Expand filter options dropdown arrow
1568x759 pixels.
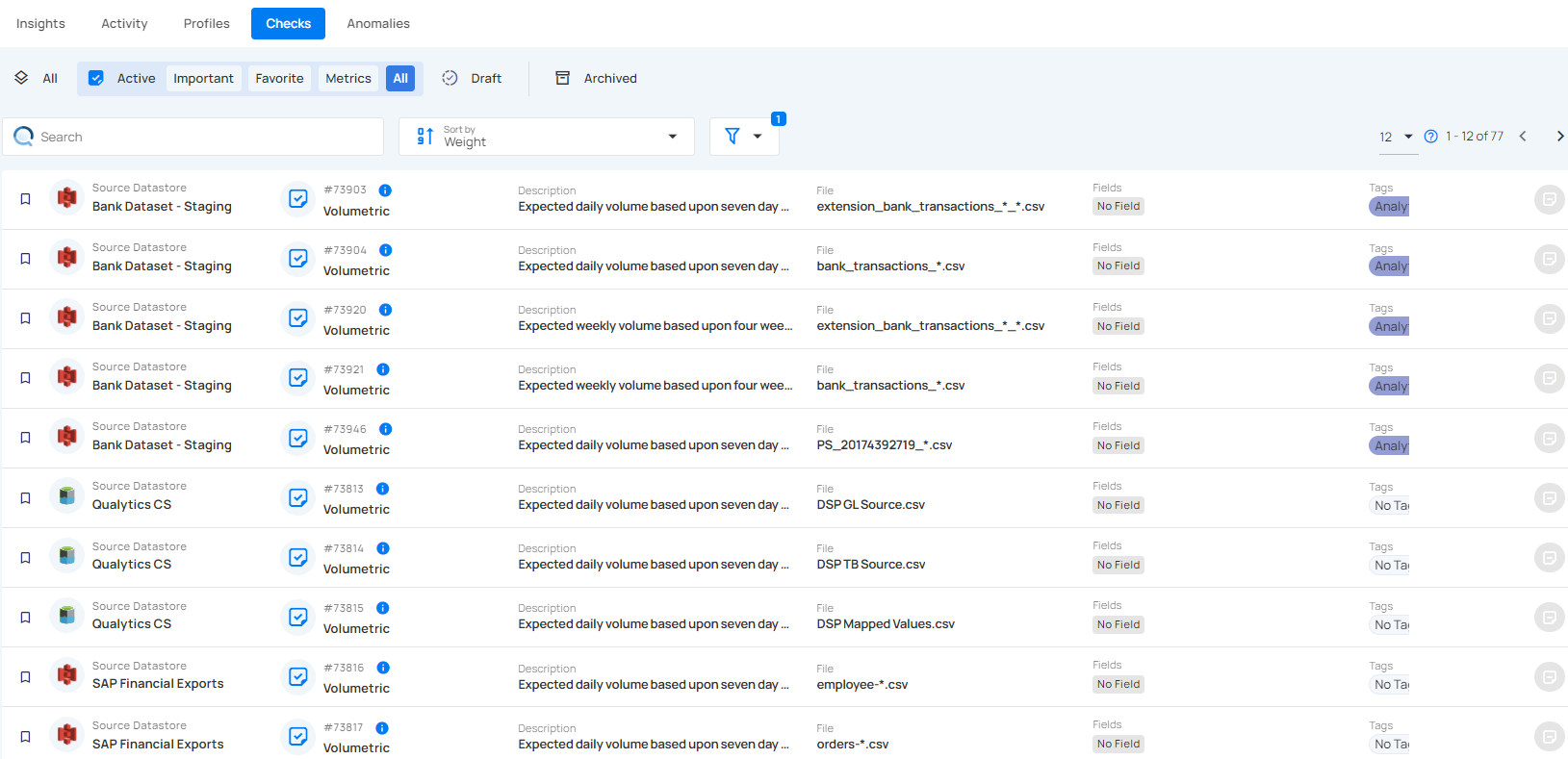click(x=758, y=137)
